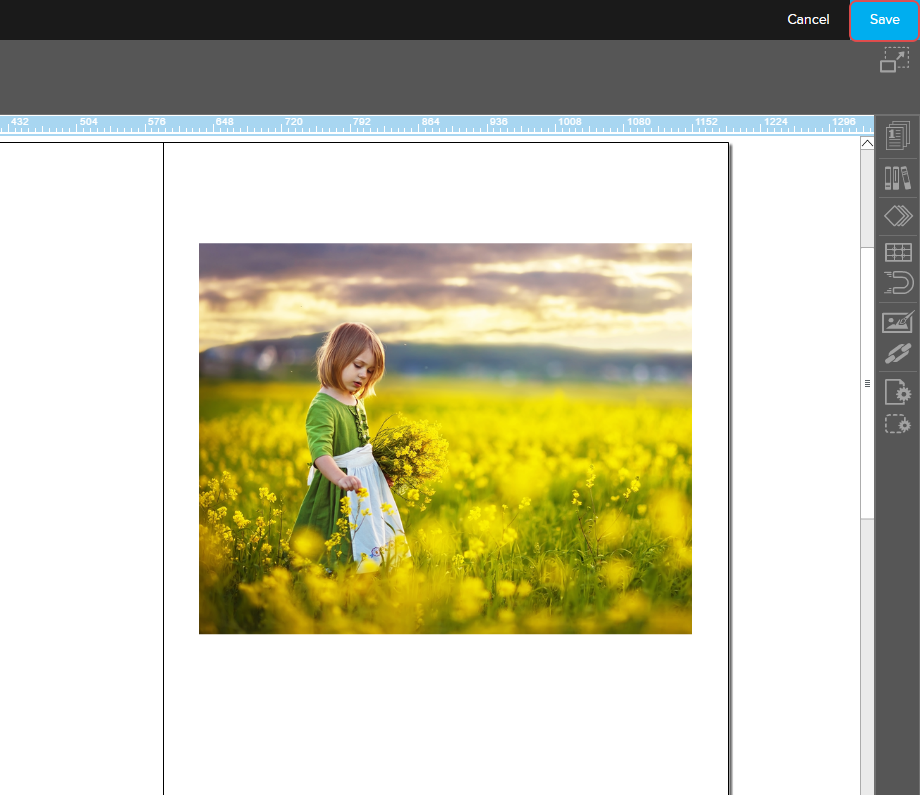Click the empty left page area

80,450
